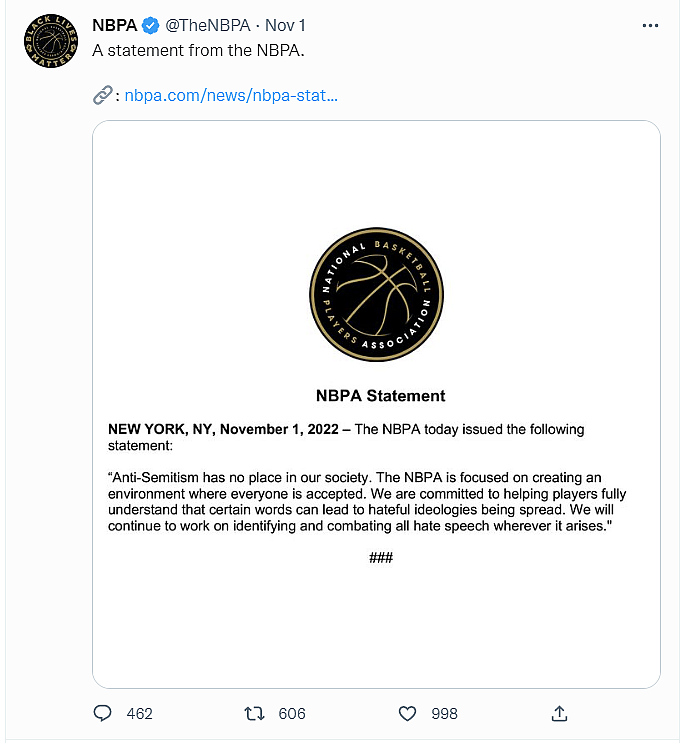Screen dimensions: 685x743
Task: Click the chain link icon
Action: (x=102, y=96)
